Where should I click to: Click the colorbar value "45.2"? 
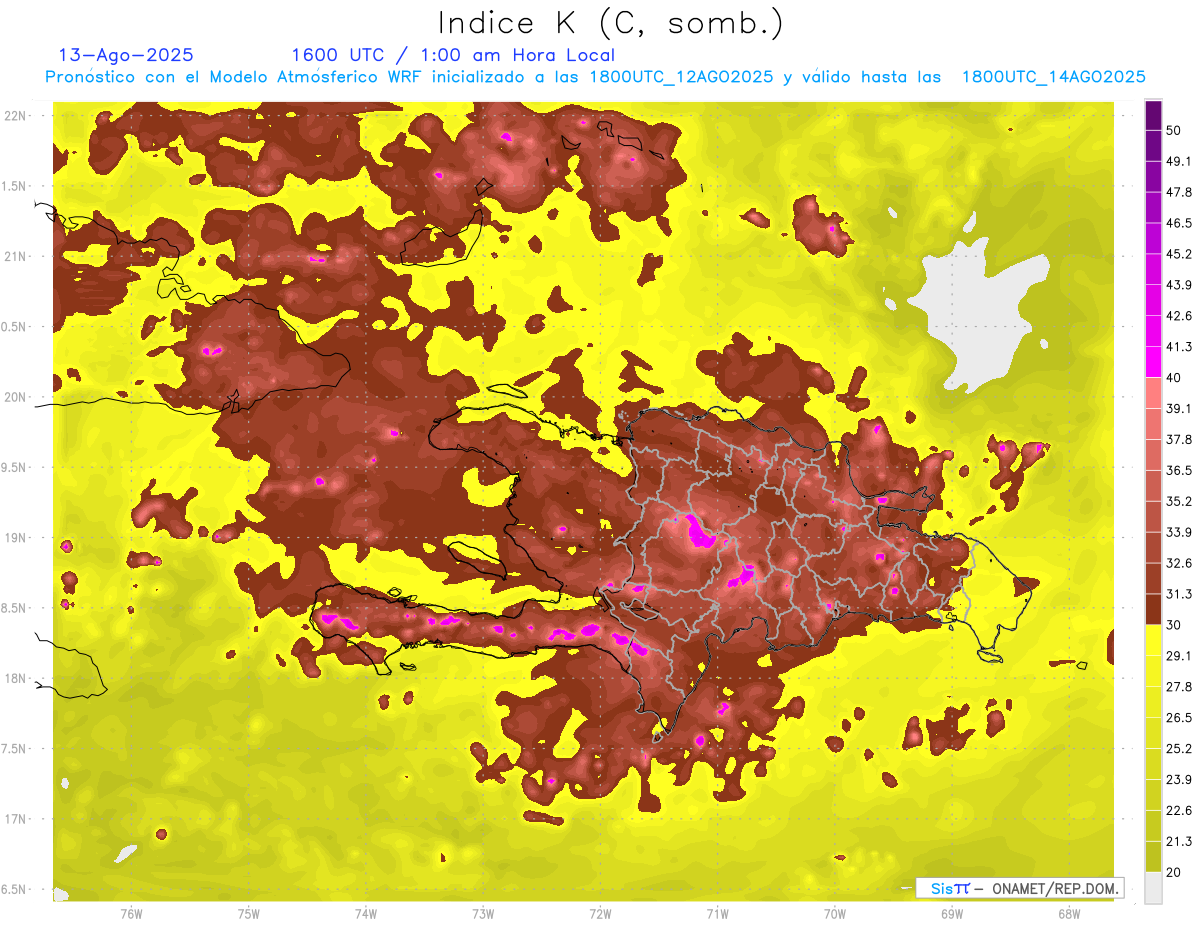pyautogui.click(x=1179, y=254)
